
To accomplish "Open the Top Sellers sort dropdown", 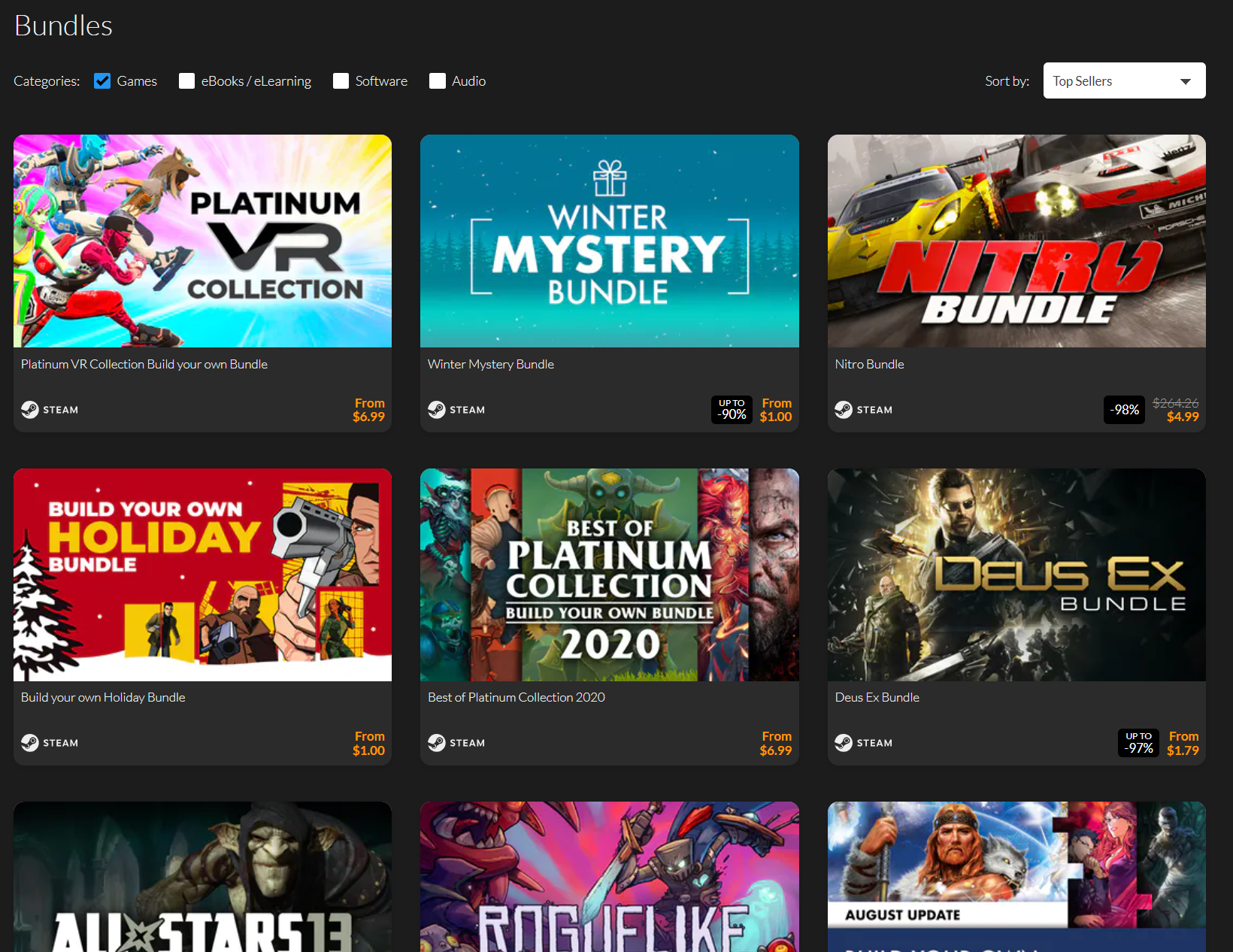I will (1124, 80).
